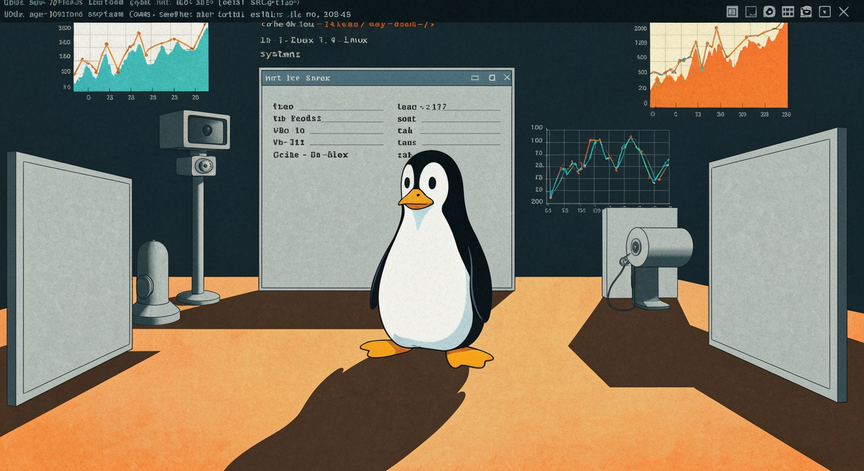Click the panel view icon left of empty square
Screen dimensions: 864x471
point(732,12)
